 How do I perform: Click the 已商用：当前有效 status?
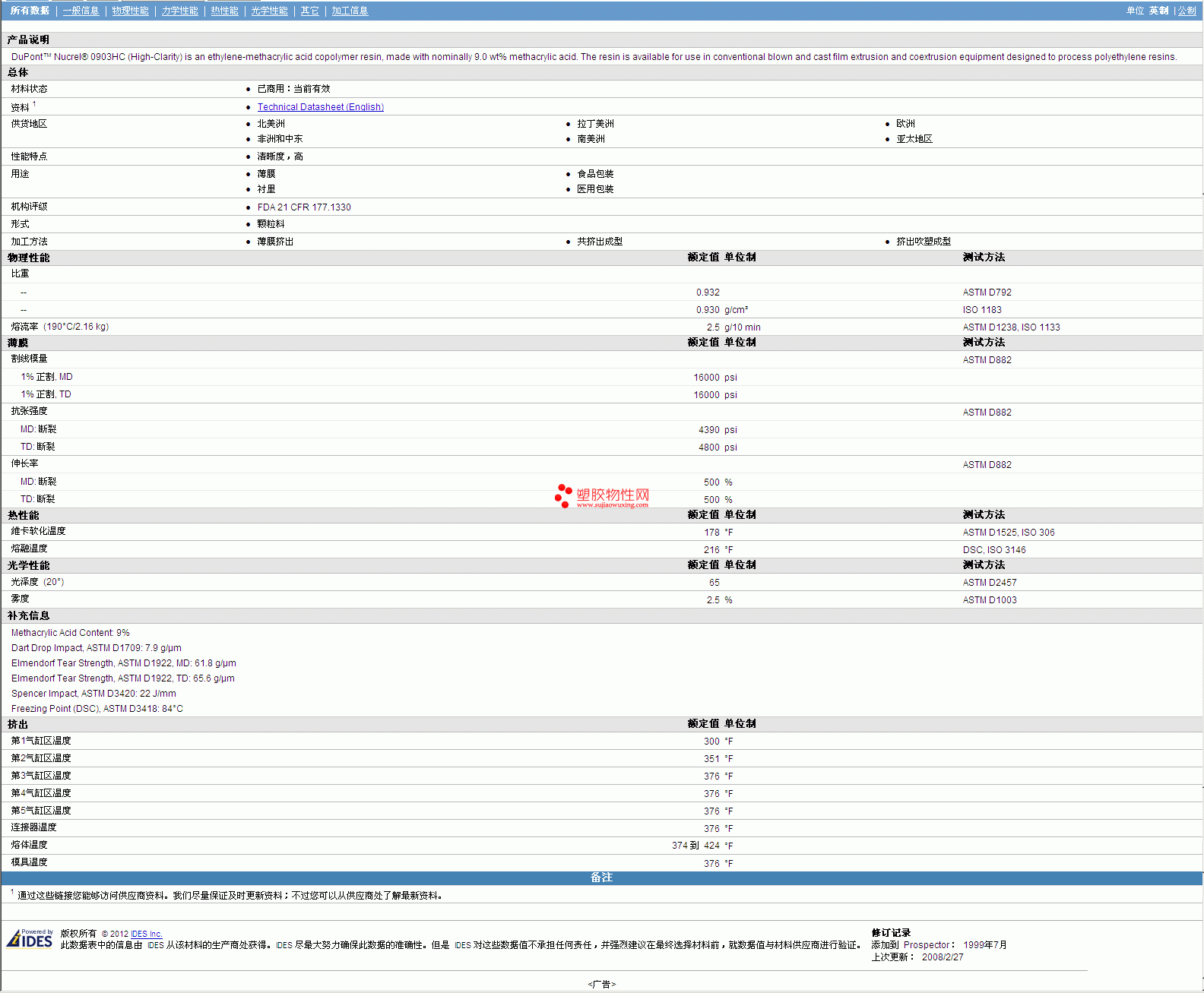293,89
